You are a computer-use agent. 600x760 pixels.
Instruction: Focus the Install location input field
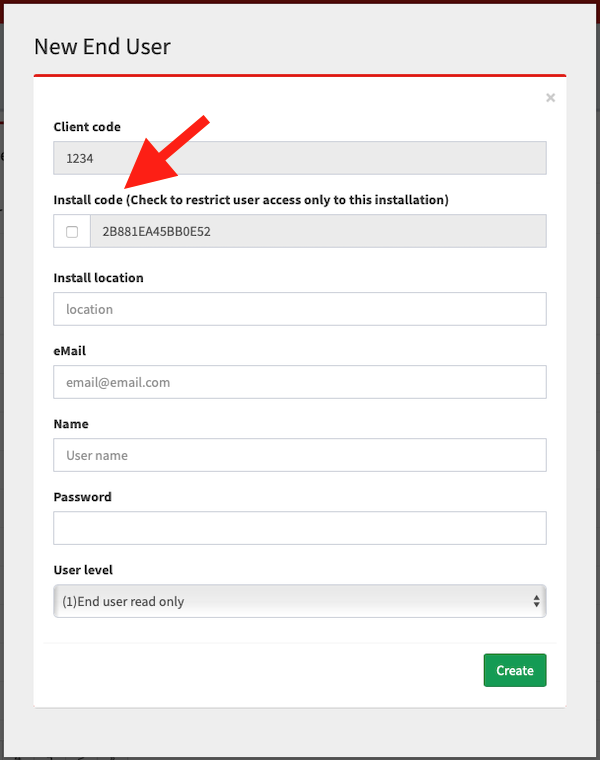pos(300,309)
